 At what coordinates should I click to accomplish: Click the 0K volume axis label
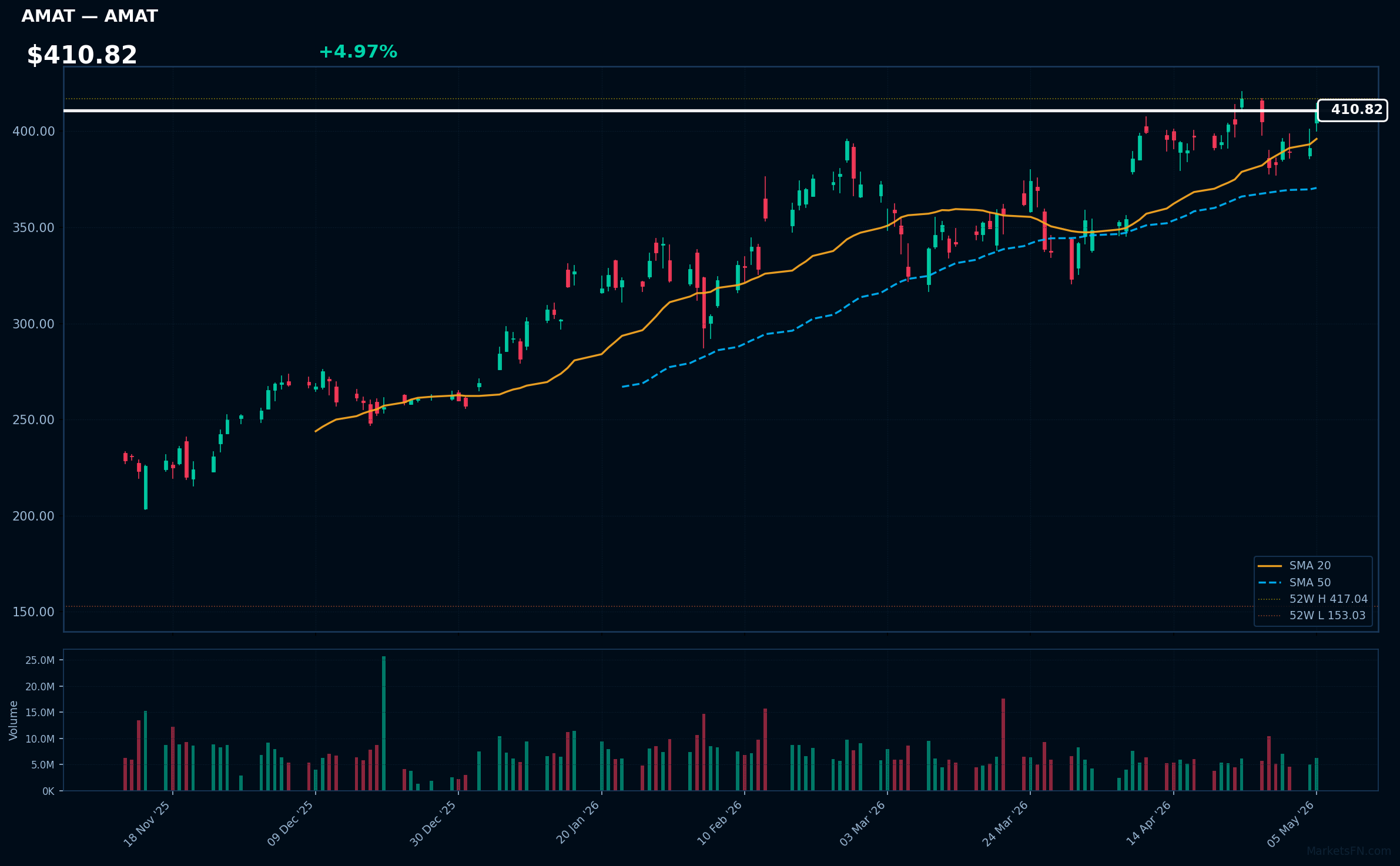48,791
